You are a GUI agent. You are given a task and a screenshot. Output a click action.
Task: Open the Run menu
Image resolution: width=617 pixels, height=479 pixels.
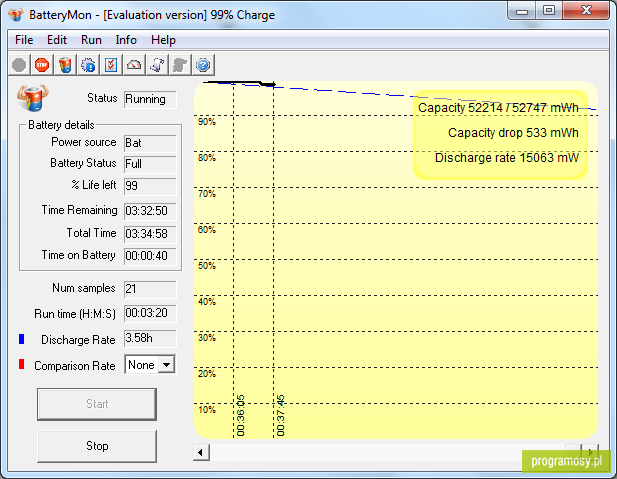(91, 40)
